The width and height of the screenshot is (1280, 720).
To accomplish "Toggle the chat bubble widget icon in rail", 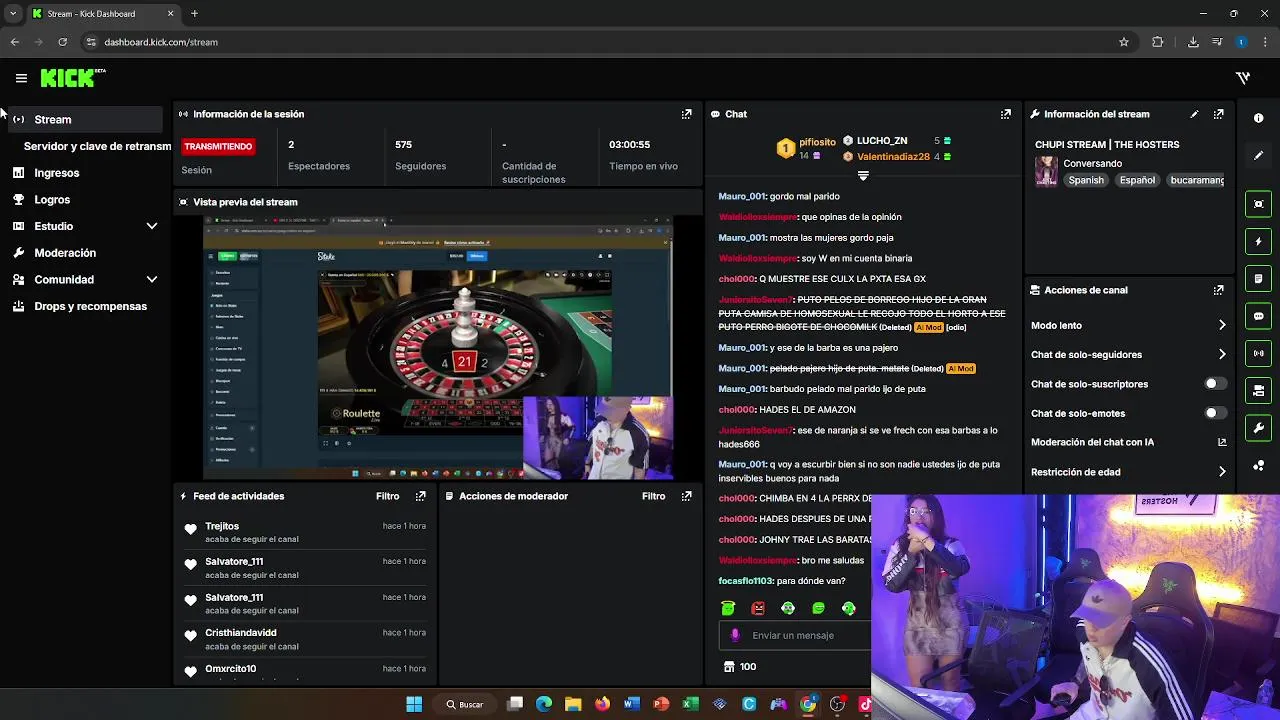I will 1258,316.
